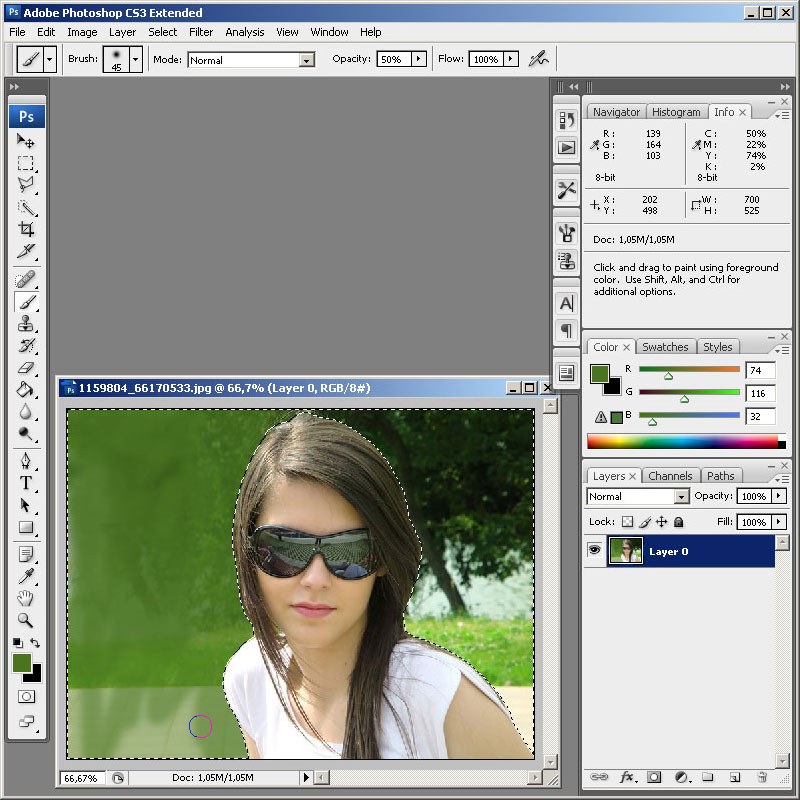The width and height of the screenshot is (800, 800).
Task: Open the Analysis menu
Action: pyautogui.click(x=244, y=32)
